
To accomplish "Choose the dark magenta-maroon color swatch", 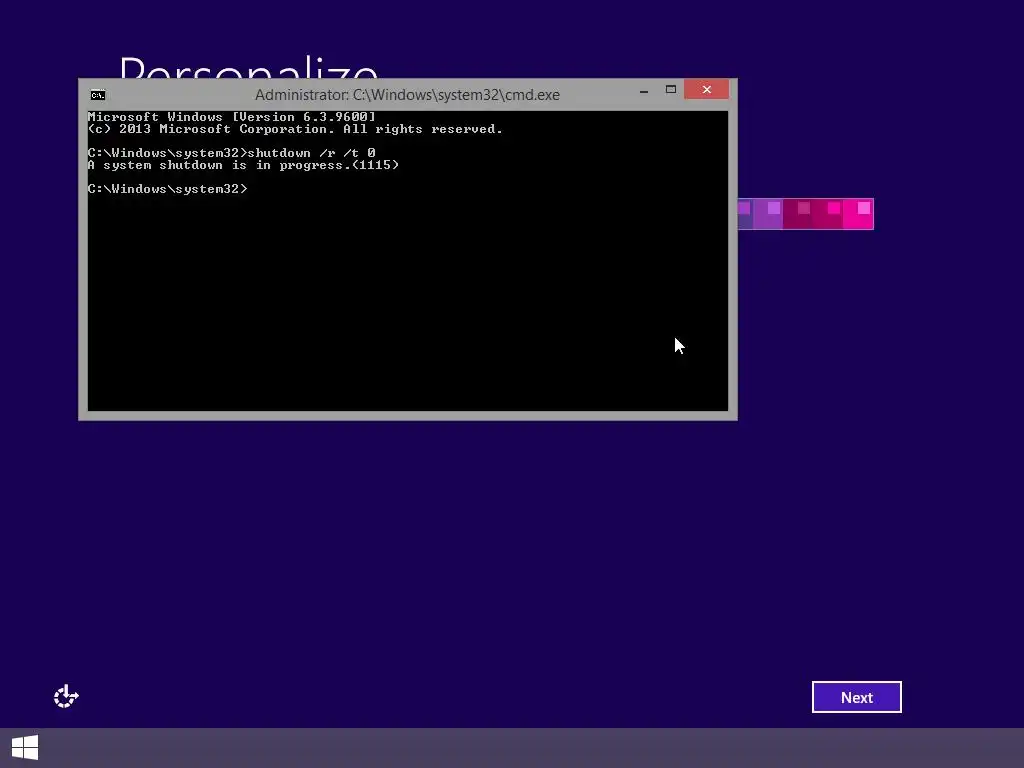I will click(798, 214).
